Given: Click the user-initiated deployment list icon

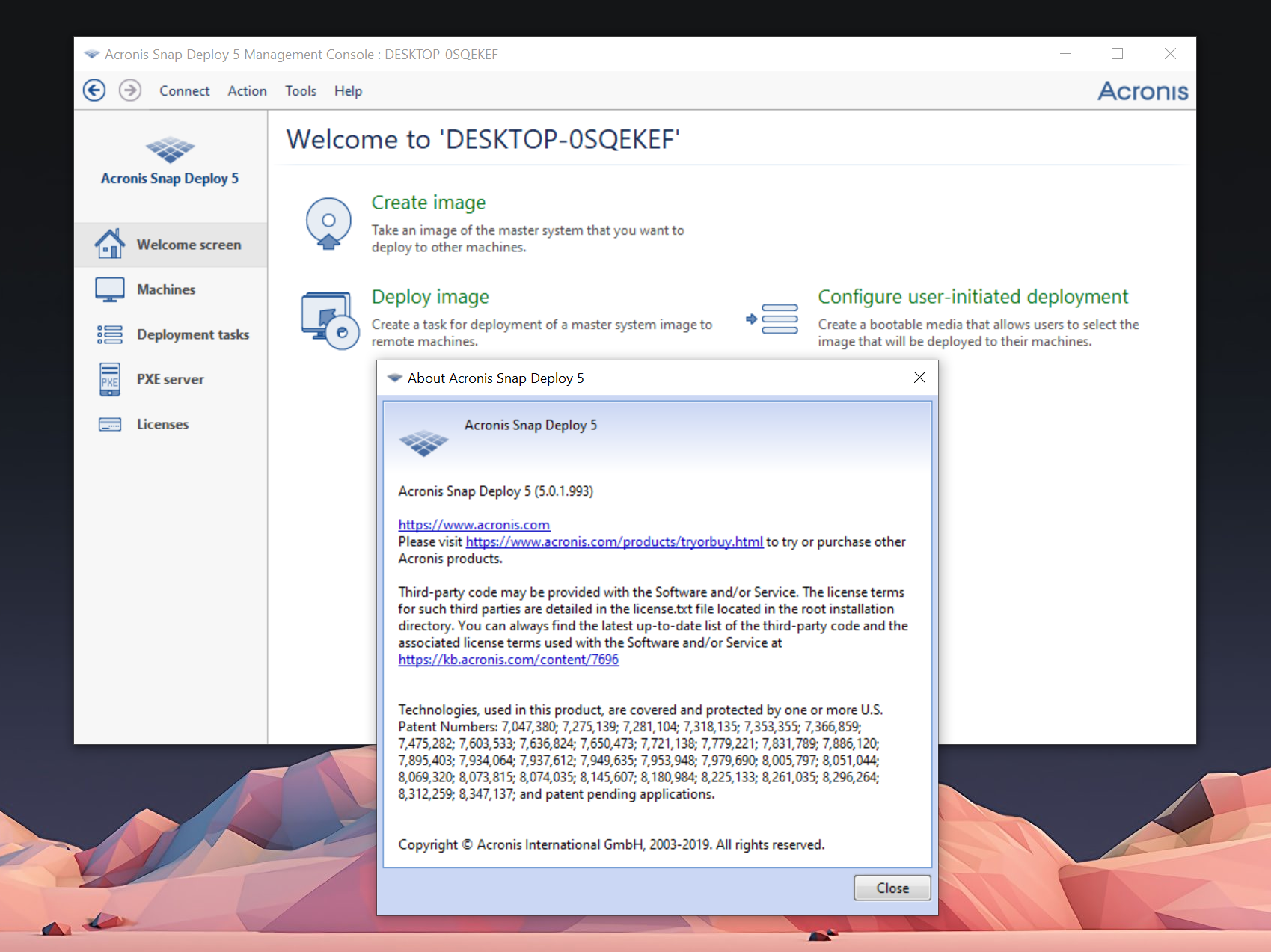Looking at the screenshot, I should [772, 319].
